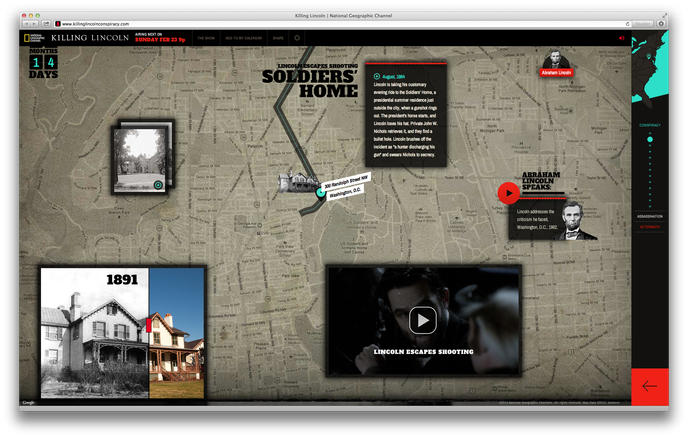Mute the site audio speaker icon
The image size is (688, 438).
coord(621,38)
